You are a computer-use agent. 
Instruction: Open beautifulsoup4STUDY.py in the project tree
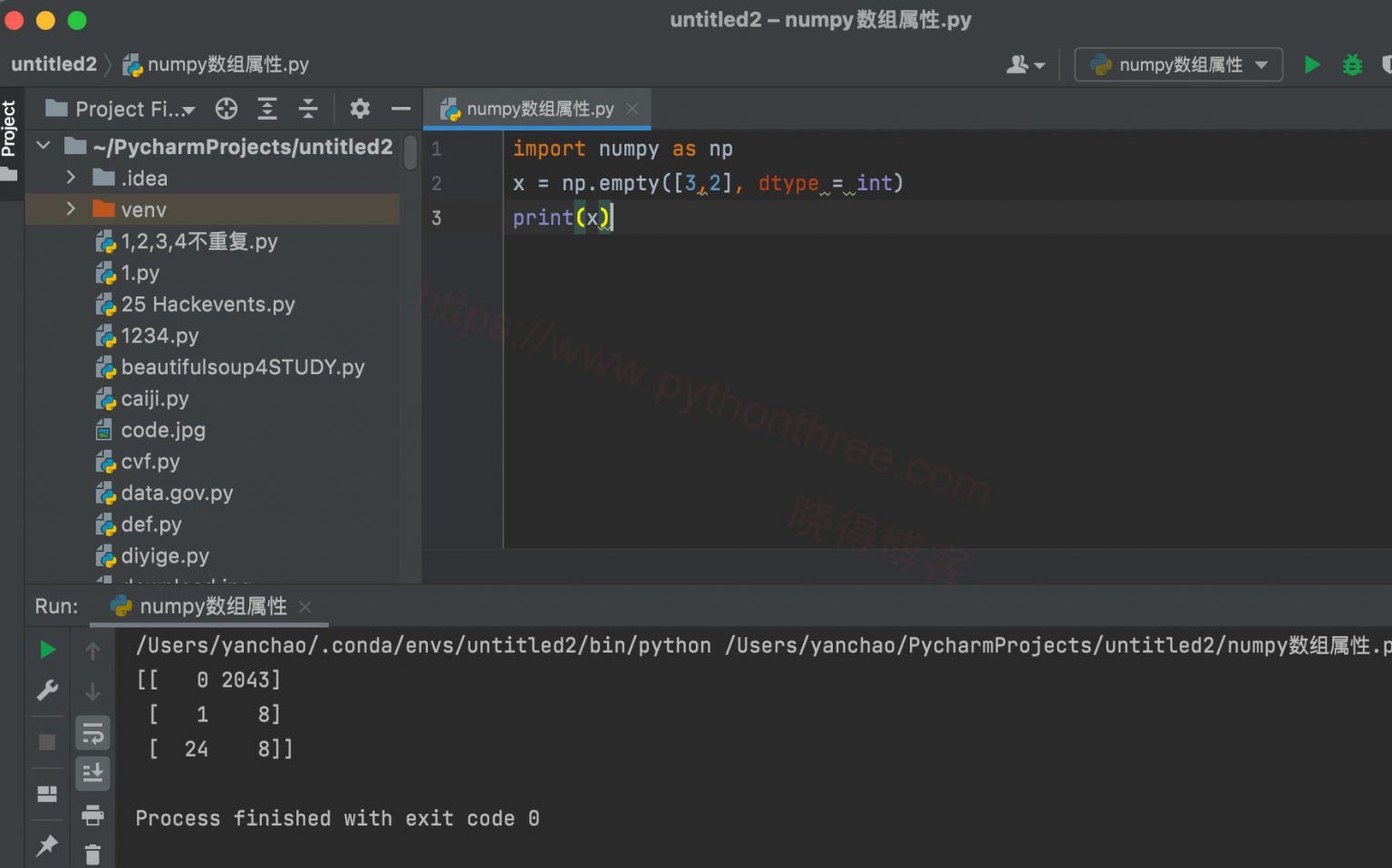point(242,367)
